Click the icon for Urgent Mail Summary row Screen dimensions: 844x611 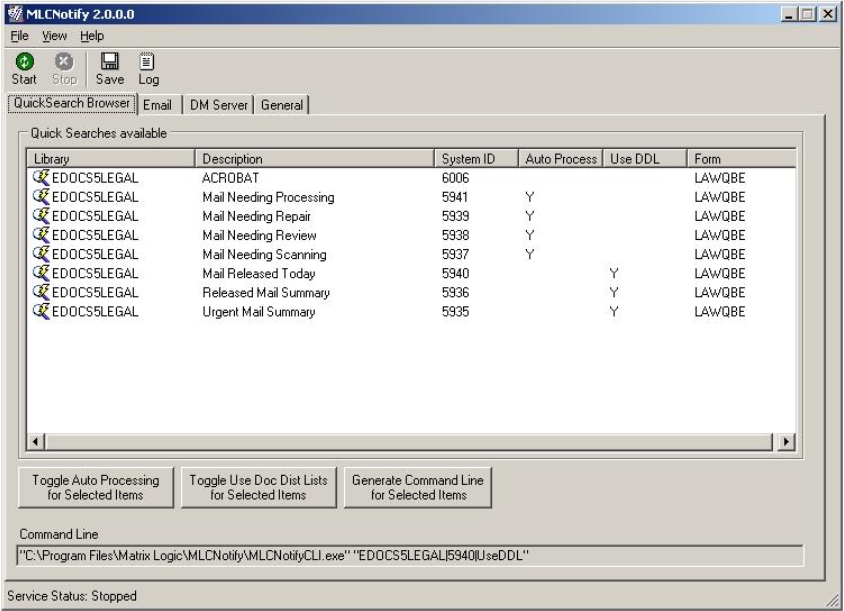(x=41, y=311)
